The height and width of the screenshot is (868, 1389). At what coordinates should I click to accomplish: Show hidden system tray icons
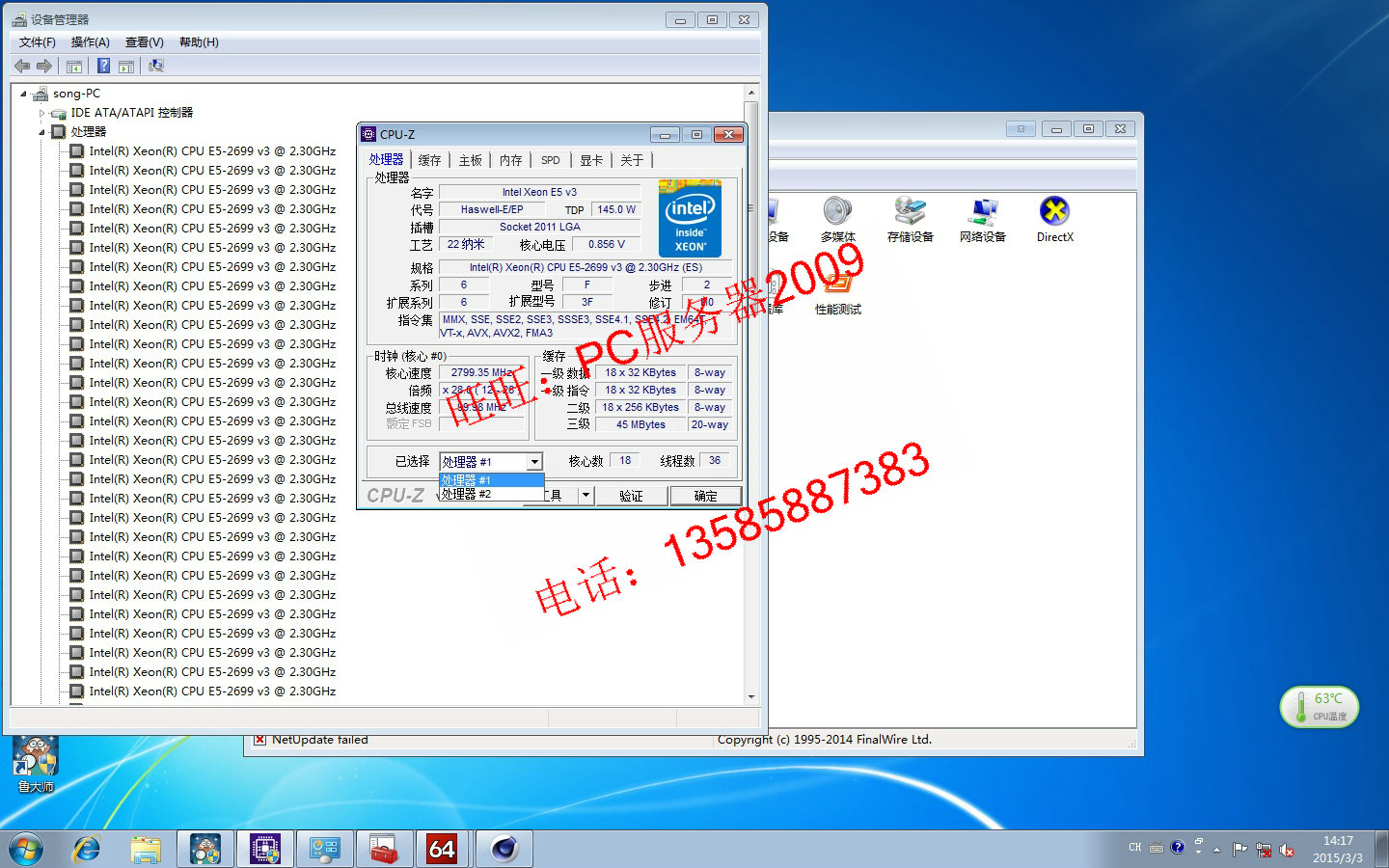pos(1216,850)
